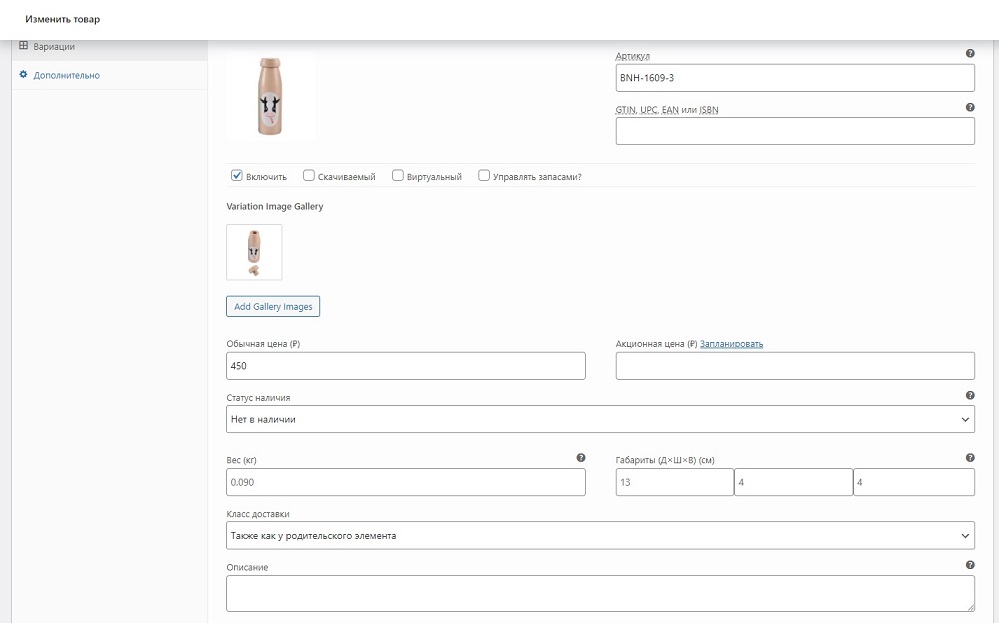Viewport: 999px width, 623px height.
Task: Click the Дополнительно gear icon in sidebar
Action: click(x=24, y=75)
